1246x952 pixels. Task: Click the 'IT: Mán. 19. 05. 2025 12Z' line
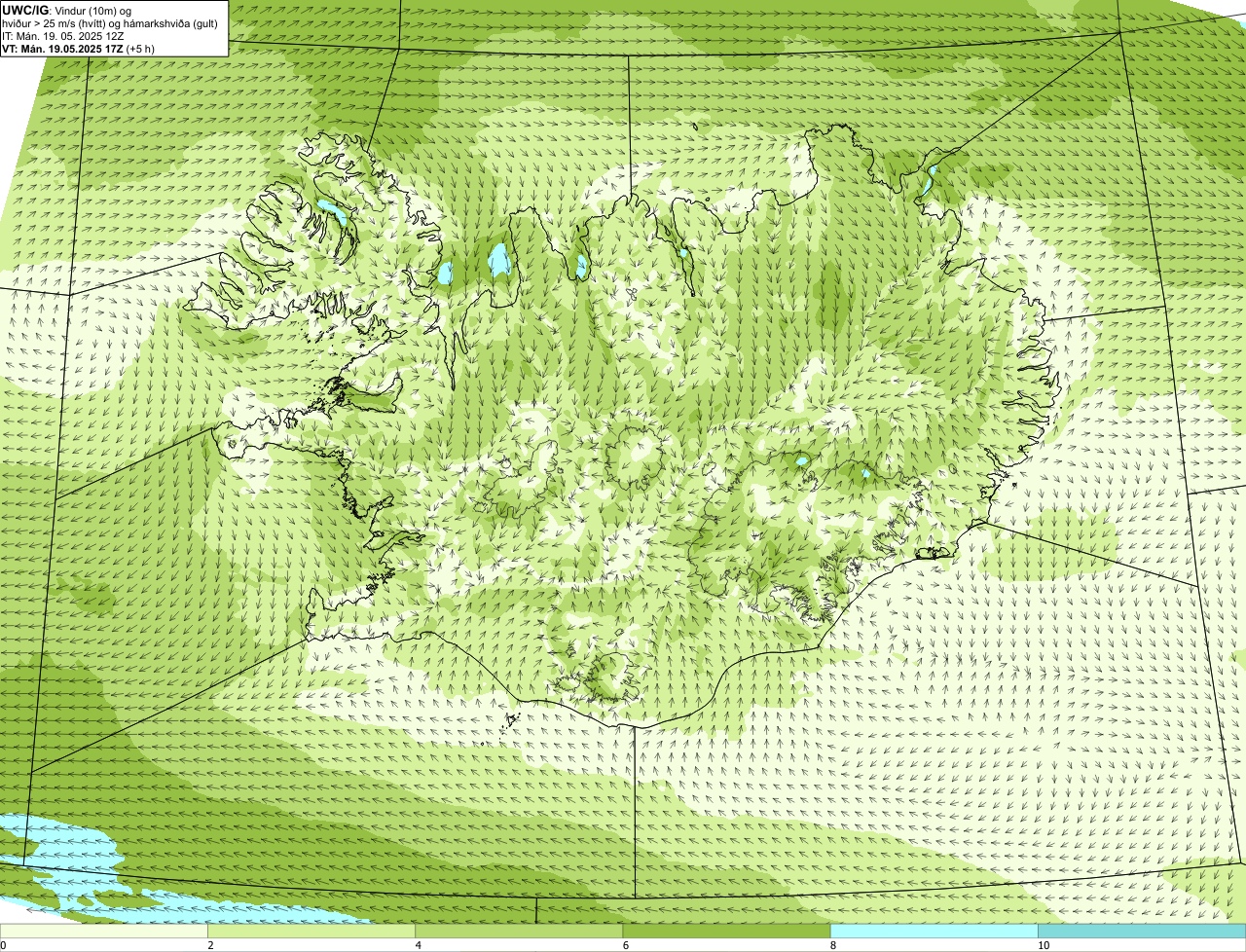click(x=63, y=36)
